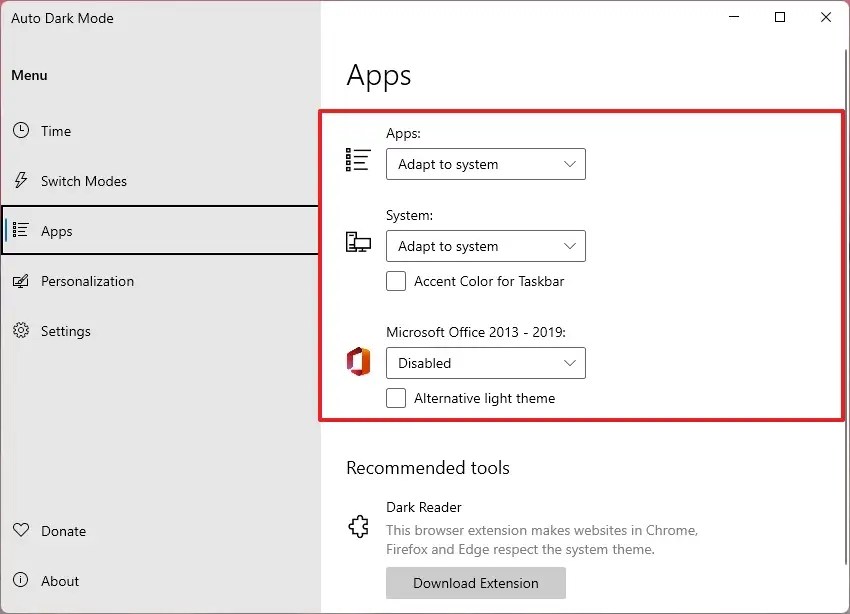Screen dimensions: 850x614
Task: Click the heart icon next to Donate
Action: [x=21, y=531]
